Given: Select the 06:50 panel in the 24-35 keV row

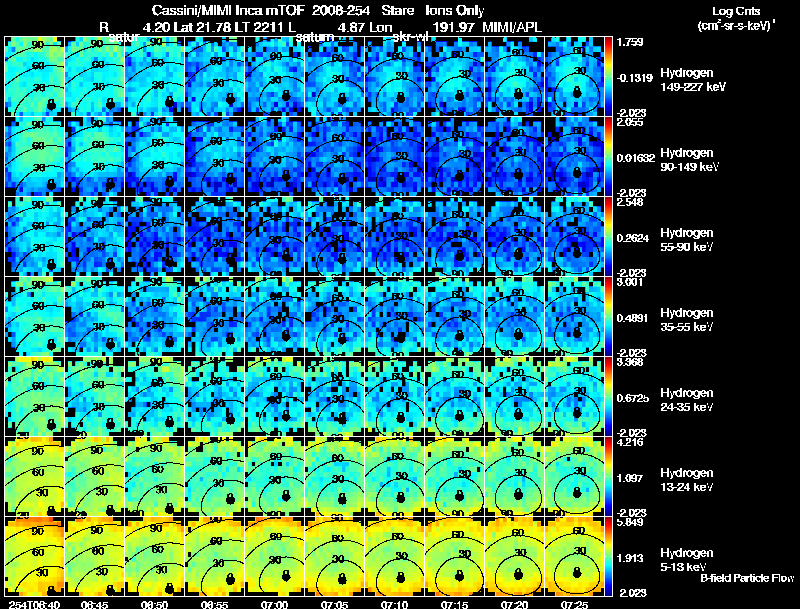Looking at the screenshot, I should 155,396.
